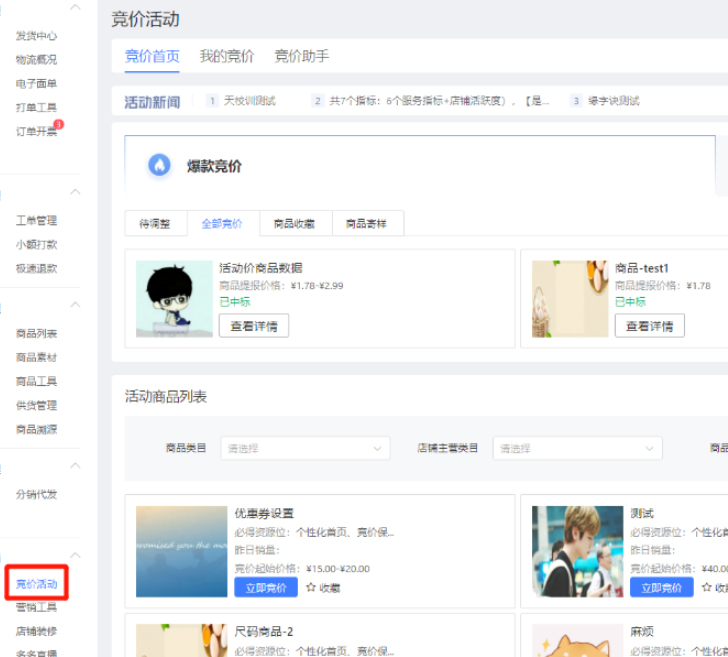728x657 pixels.
Task: Open 分销代发 in the sidebar
Action: 37,494
